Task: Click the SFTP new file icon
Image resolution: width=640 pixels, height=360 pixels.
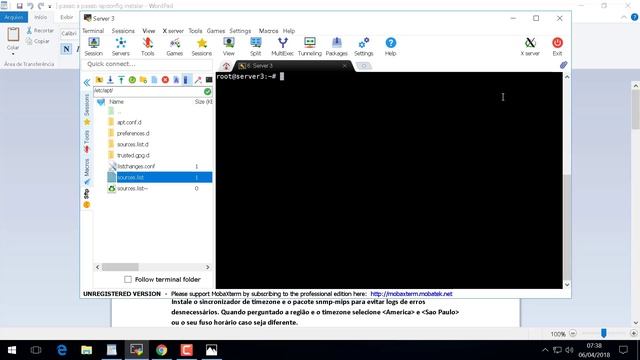Action: pyautogui.click(x=154, y=80)
